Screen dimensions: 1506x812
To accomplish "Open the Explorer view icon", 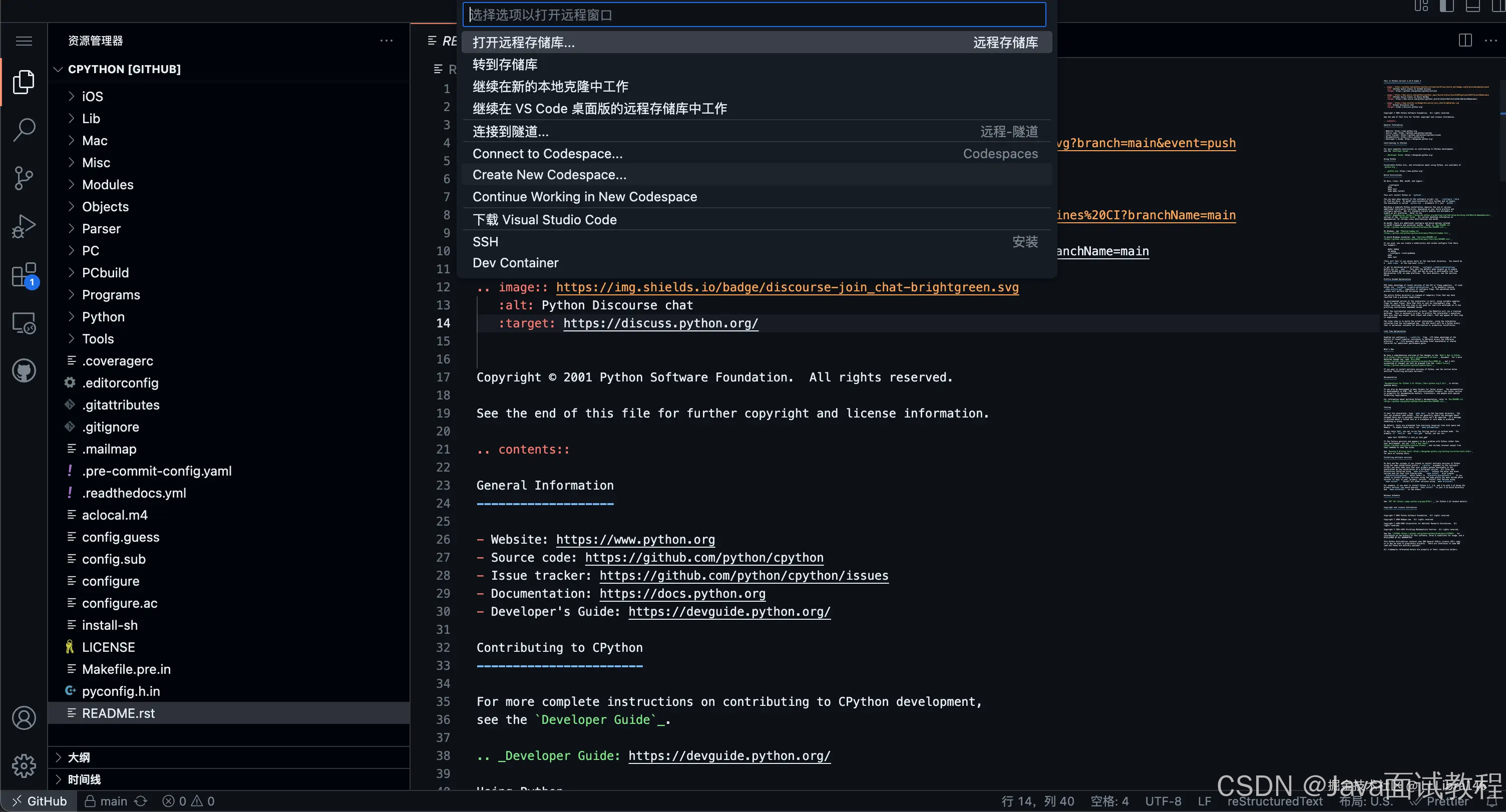I will coord(24,82).
